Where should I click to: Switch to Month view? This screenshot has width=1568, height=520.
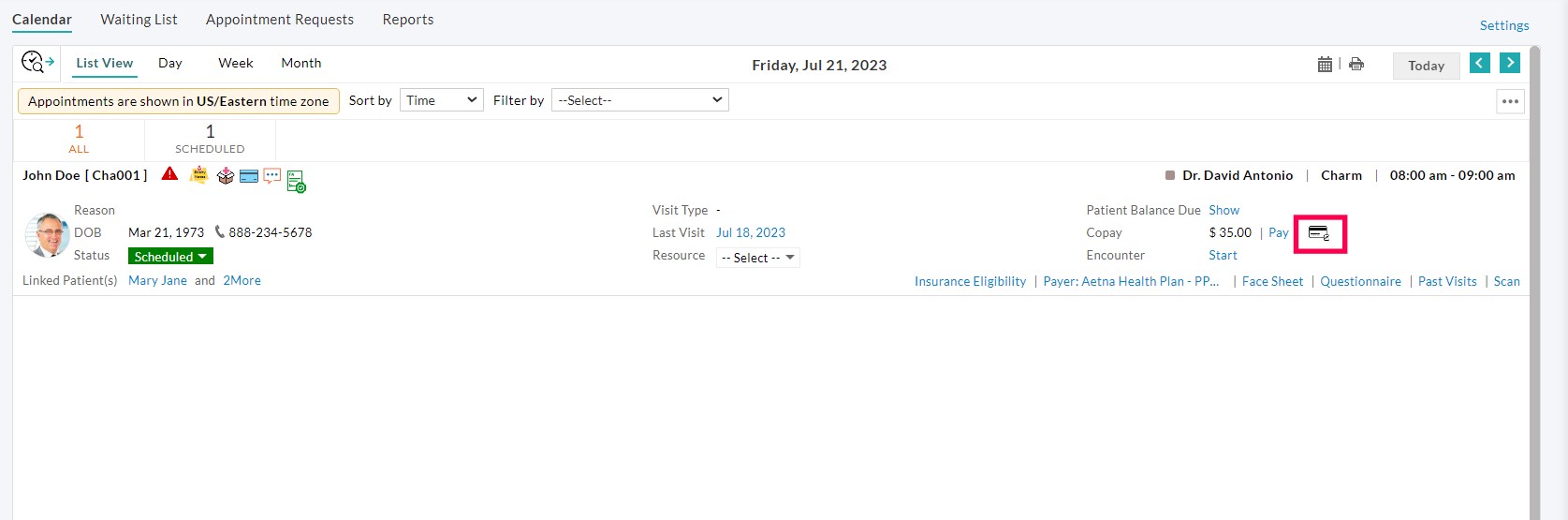pyautogui.click(x=301, y=63)
